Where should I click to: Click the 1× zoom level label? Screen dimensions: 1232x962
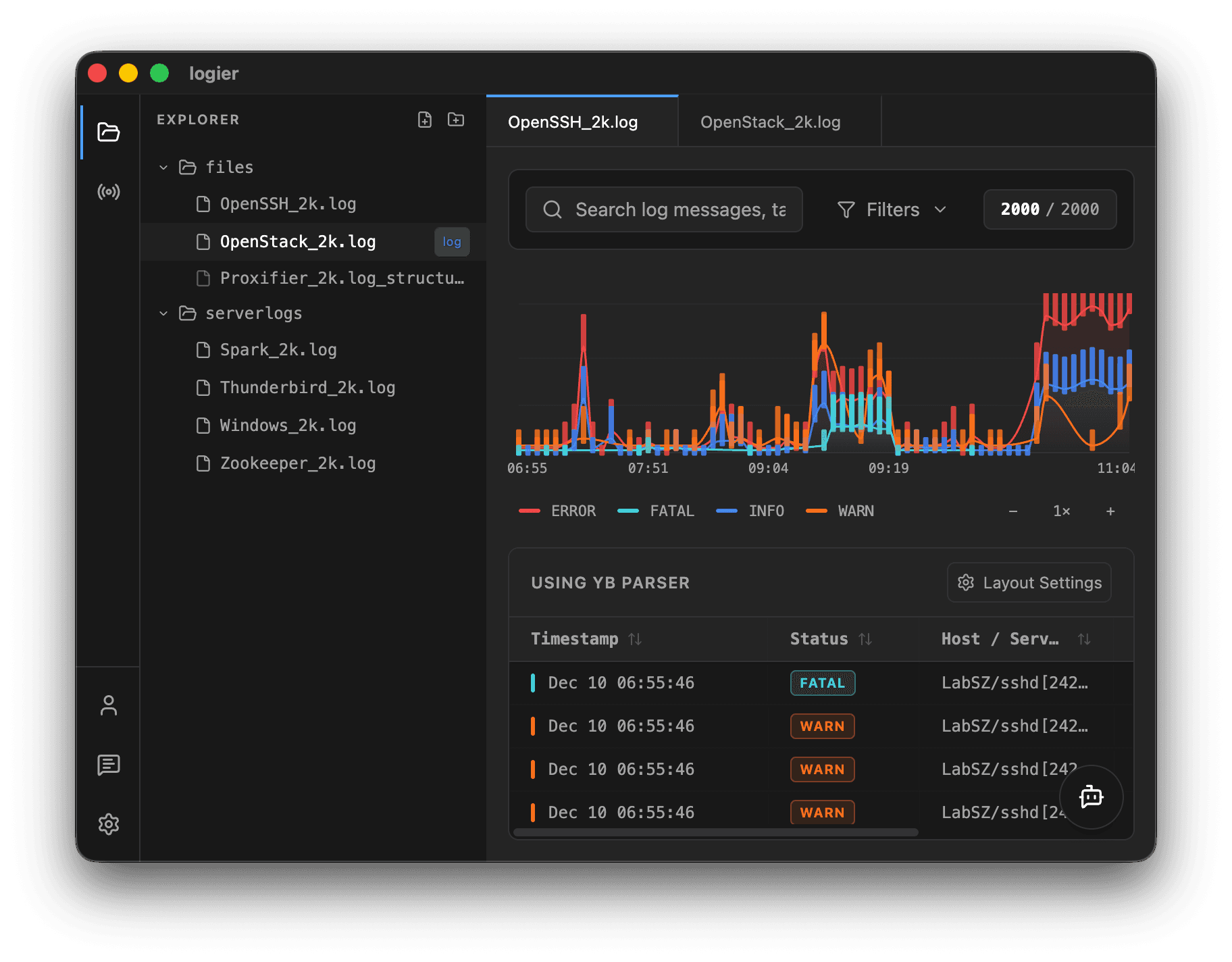(x=1062, y=511)
